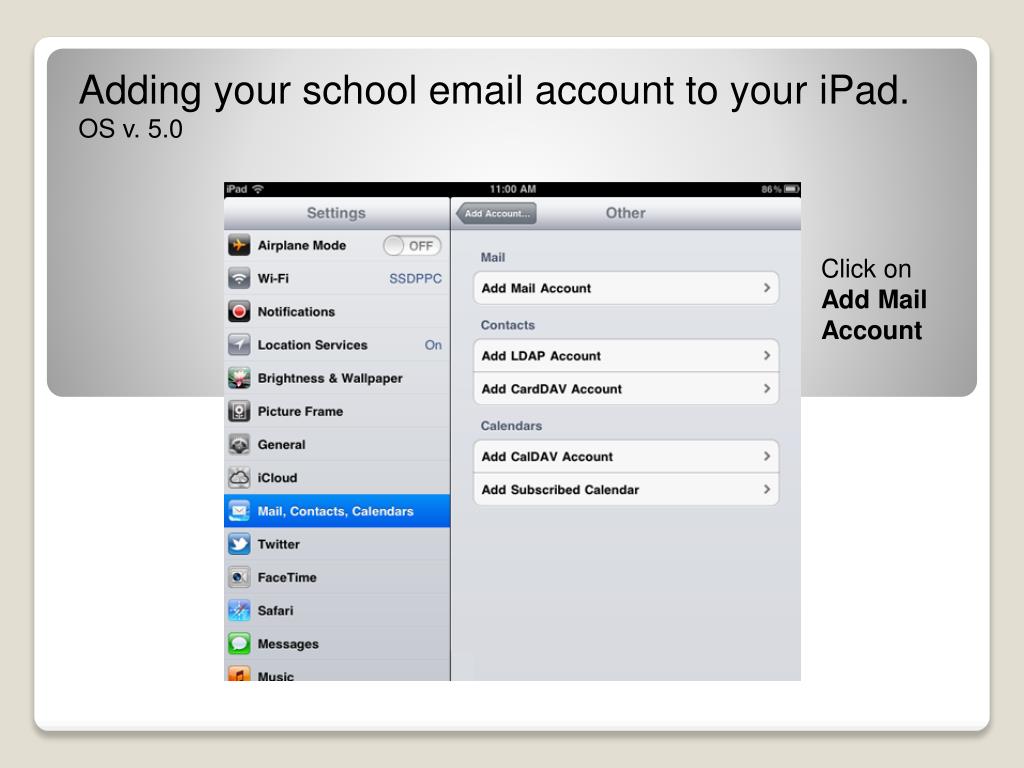Screen dimensions: 1024x768
Task: Open FaceTime settings
Action: 337,577
